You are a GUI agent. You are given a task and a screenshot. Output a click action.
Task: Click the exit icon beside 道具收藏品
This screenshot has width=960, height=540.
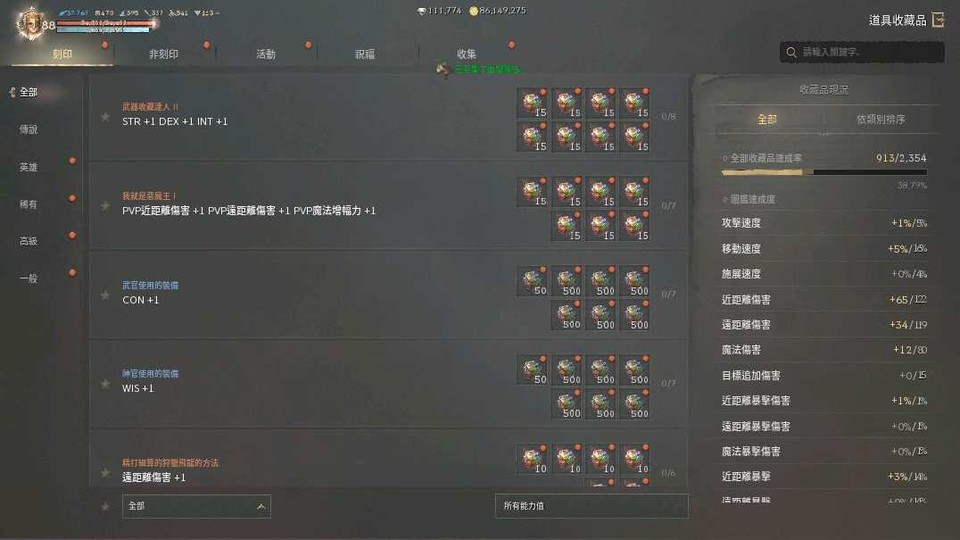tap(938, 20)
